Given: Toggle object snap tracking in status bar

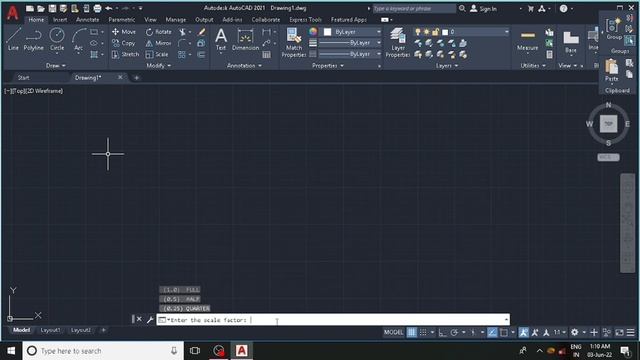Looking at the screenshot, I should click(492, 333).
